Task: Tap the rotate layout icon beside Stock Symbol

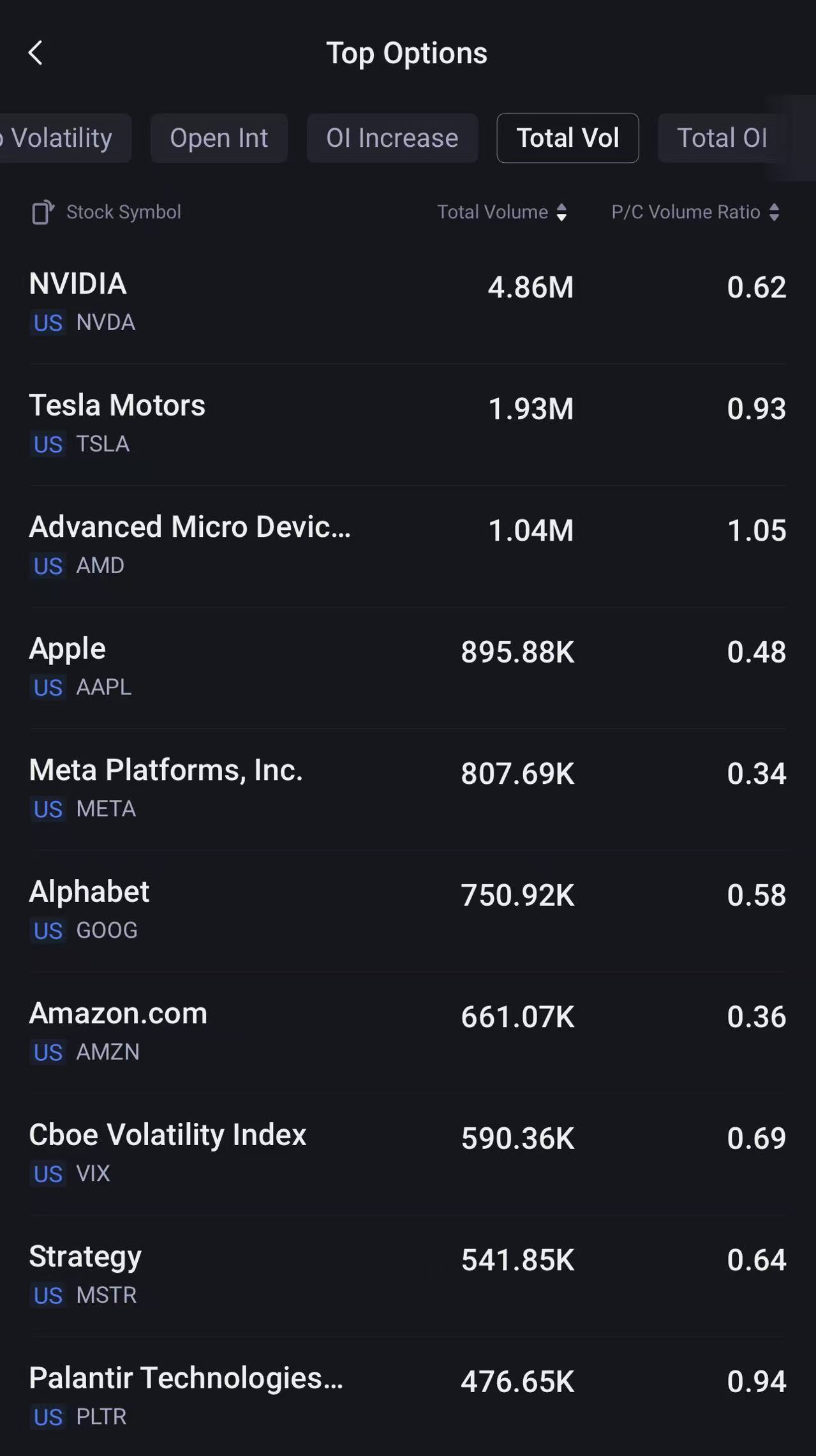Action: 42,212
